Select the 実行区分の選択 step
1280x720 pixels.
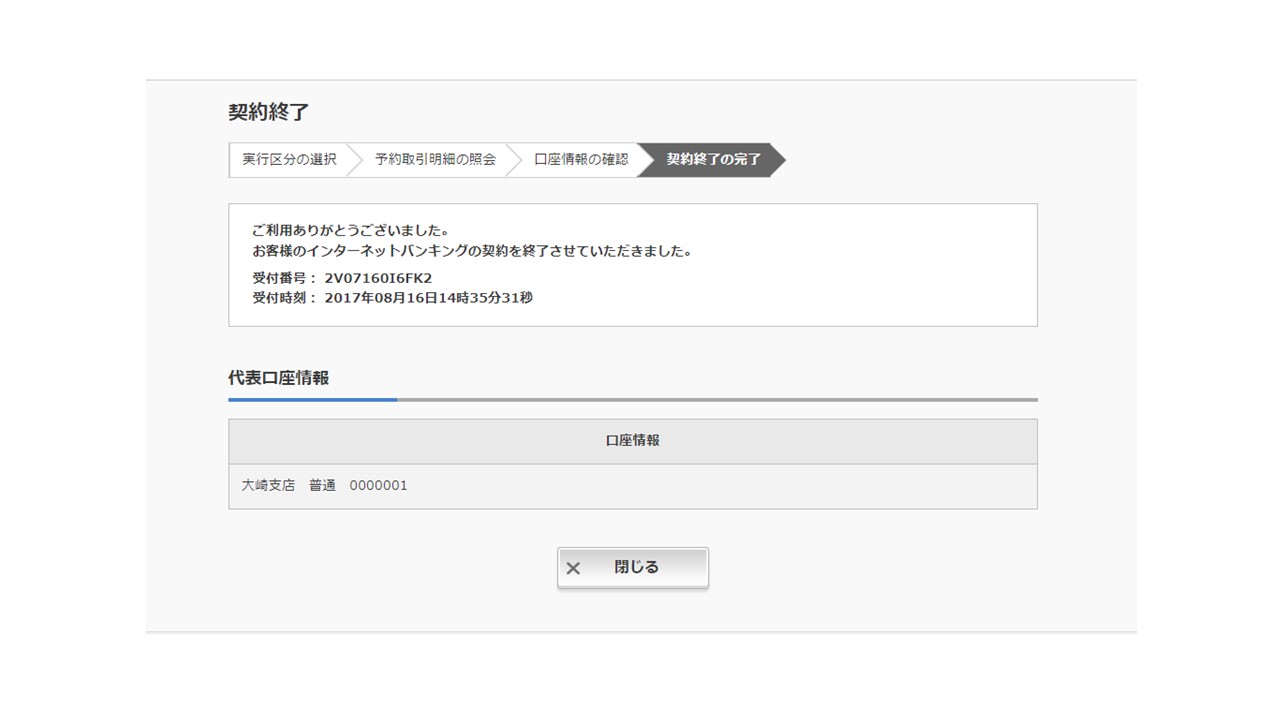pyautogui.click(x=289, y=159)
